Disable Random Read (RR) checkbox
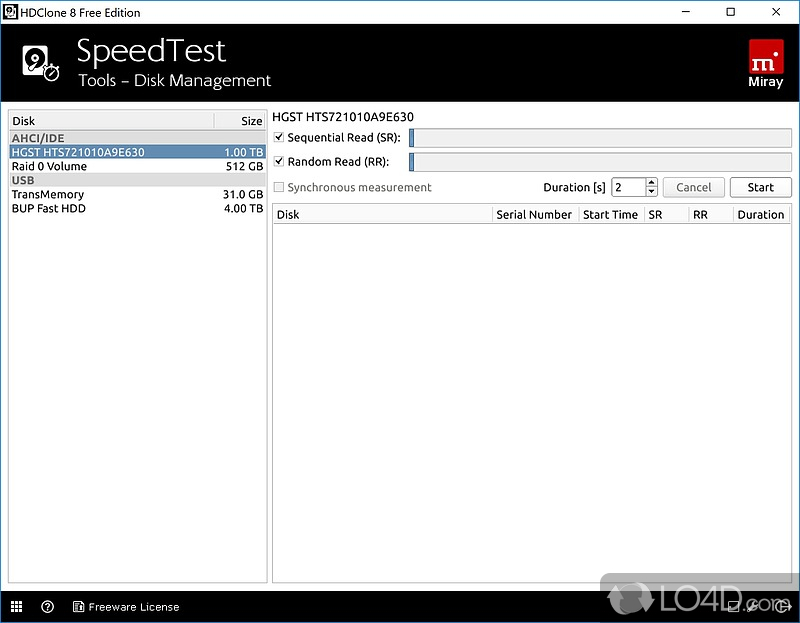The image size is (800, 623). (279, 162)
